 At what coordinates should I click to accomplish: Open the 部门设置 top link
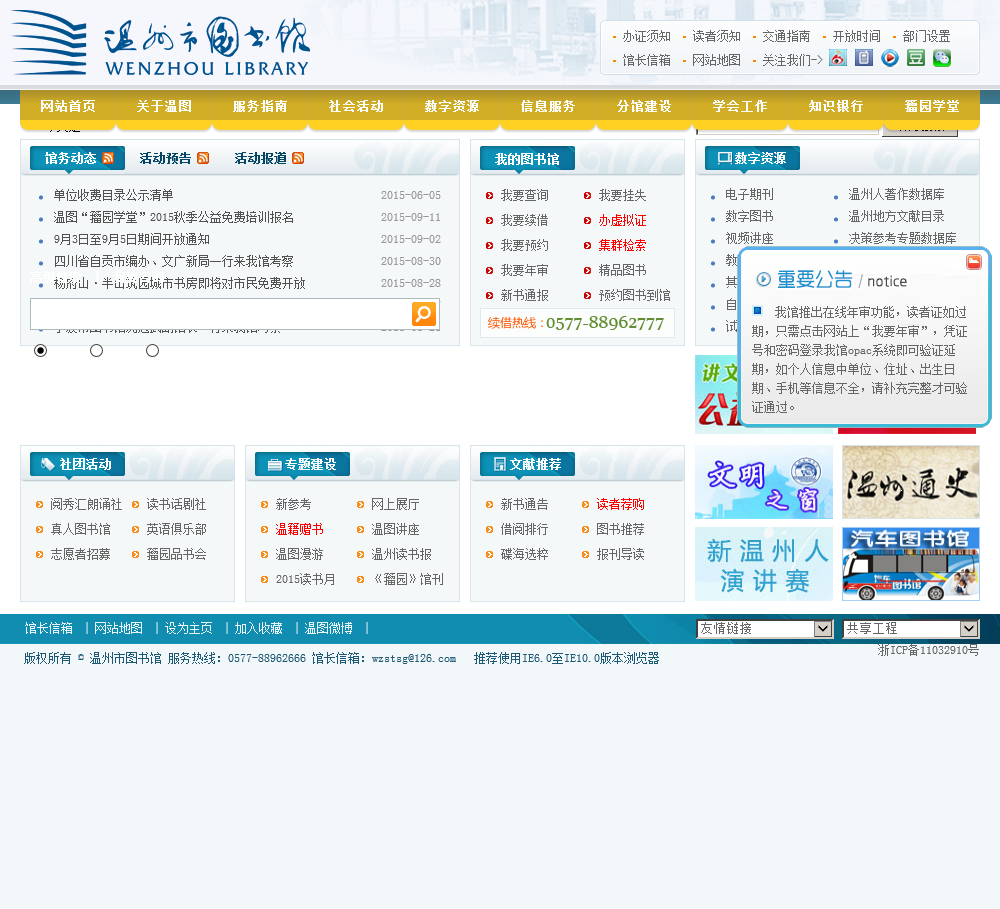[927, 36]
